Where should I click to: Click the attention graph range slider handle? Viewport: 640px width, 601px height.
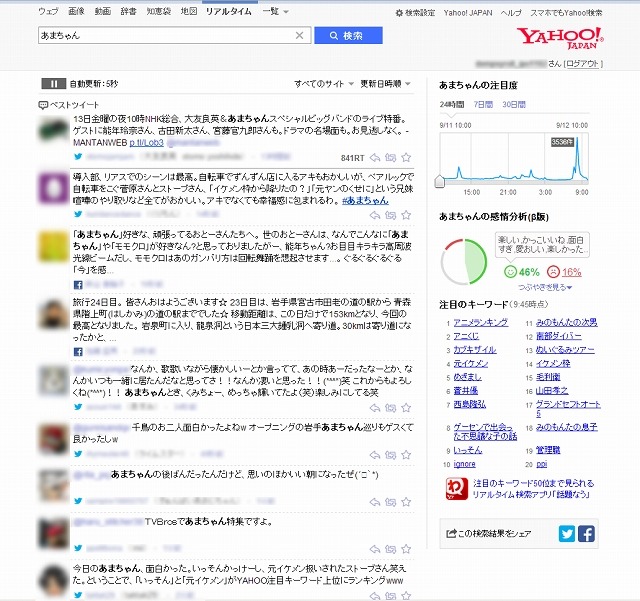tap(440, 182)
